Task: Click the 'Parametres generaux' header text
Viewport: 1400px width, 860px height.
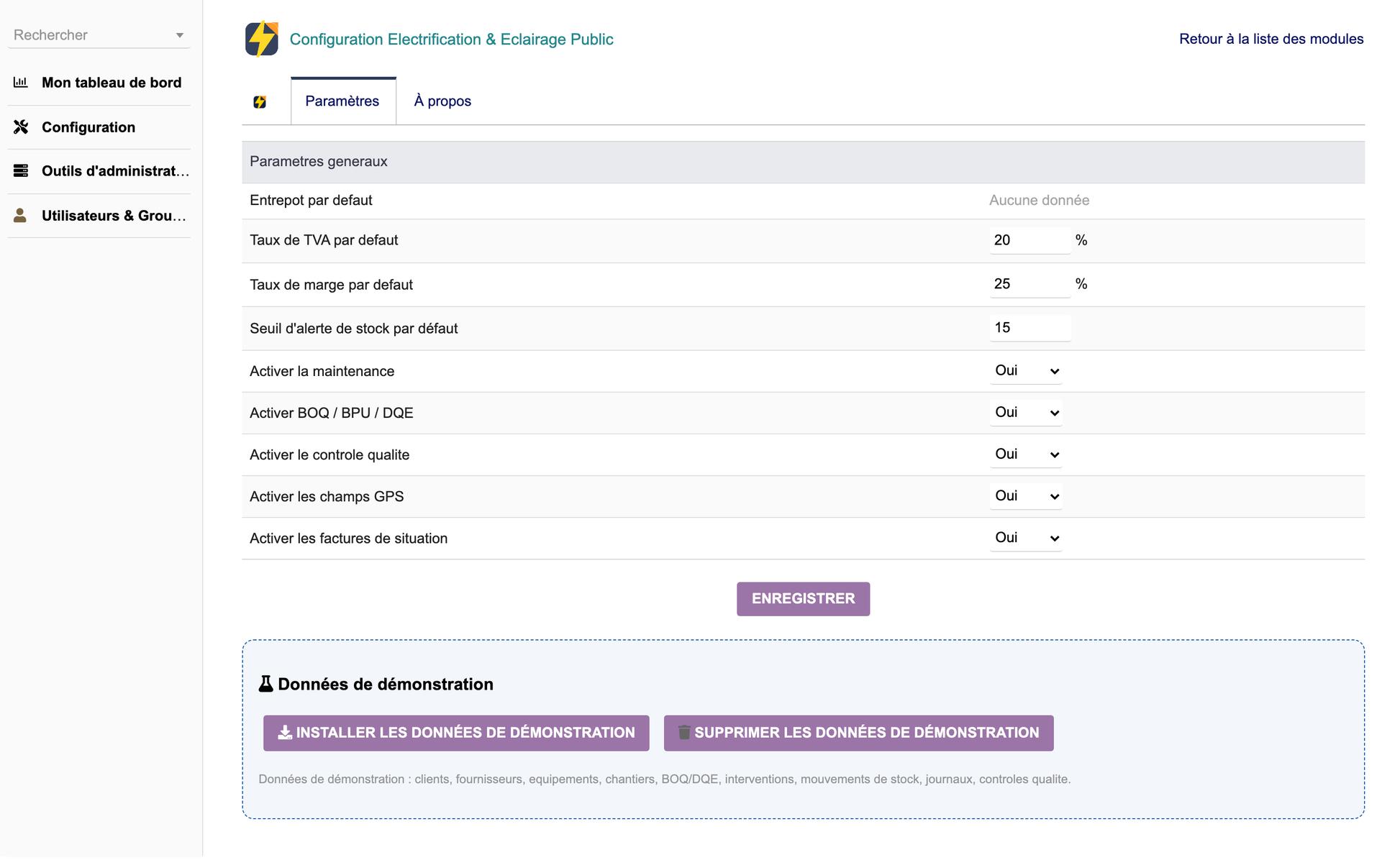Action: (319, 161)
